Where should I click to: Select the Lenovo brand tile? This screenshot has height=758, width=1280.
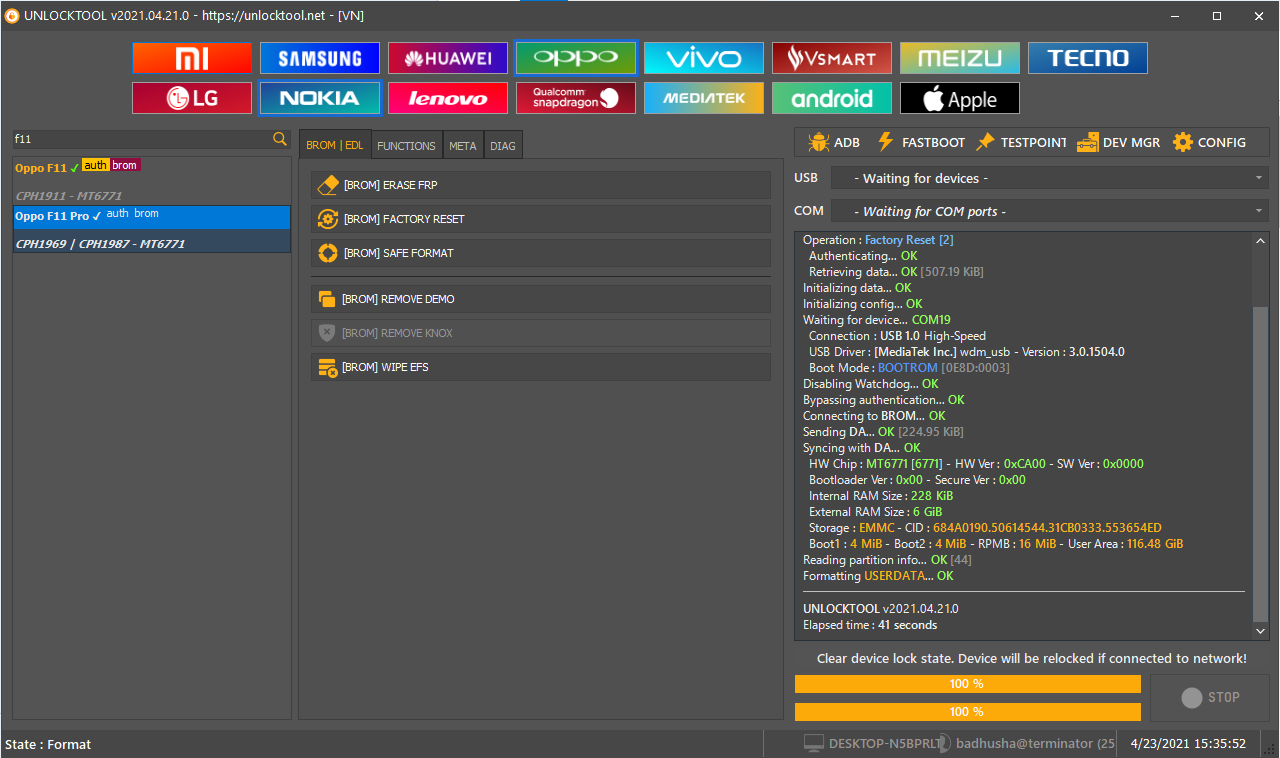(x=448, y=98)
